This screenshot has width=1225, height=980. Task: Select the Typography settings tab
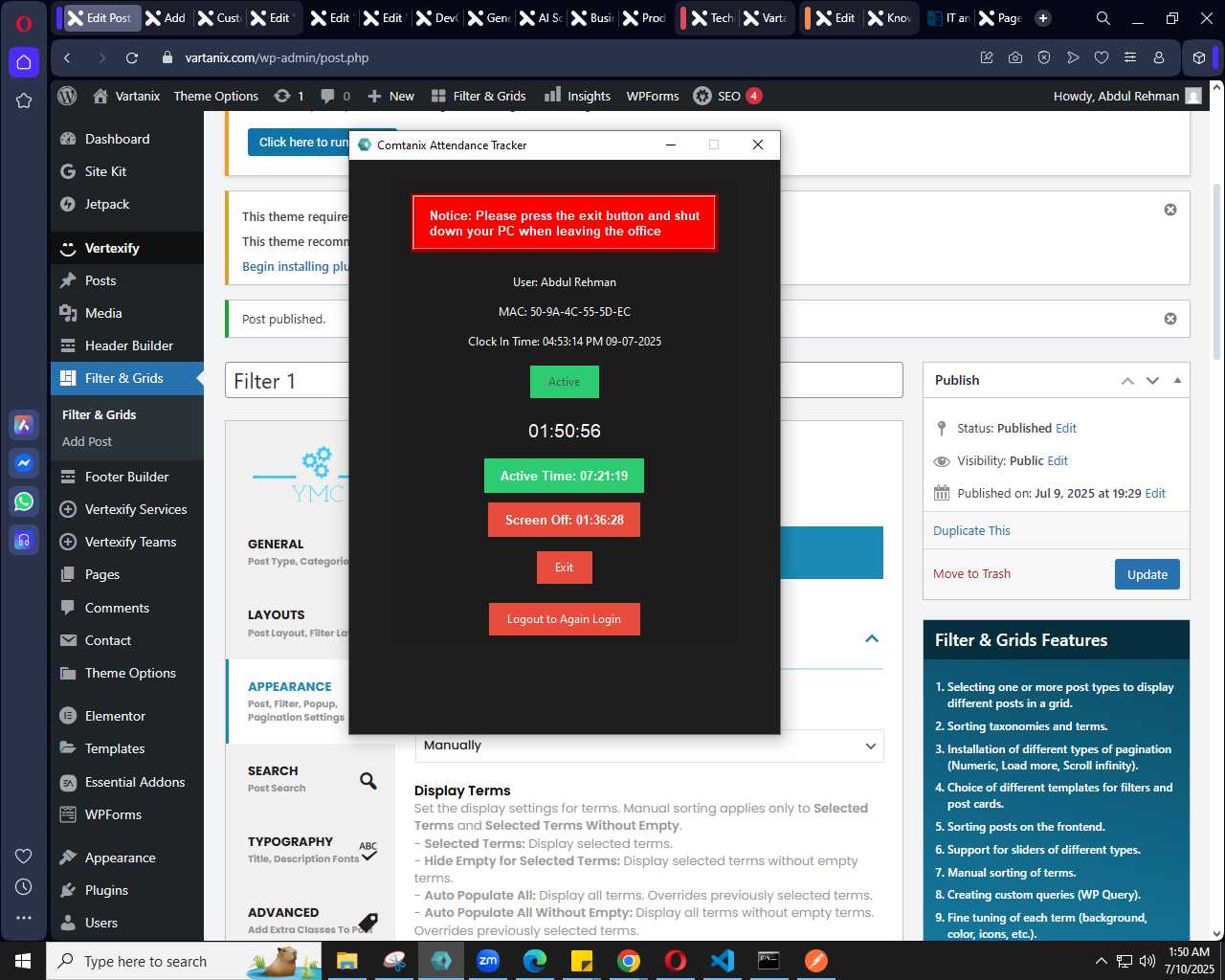pos(311,850)
